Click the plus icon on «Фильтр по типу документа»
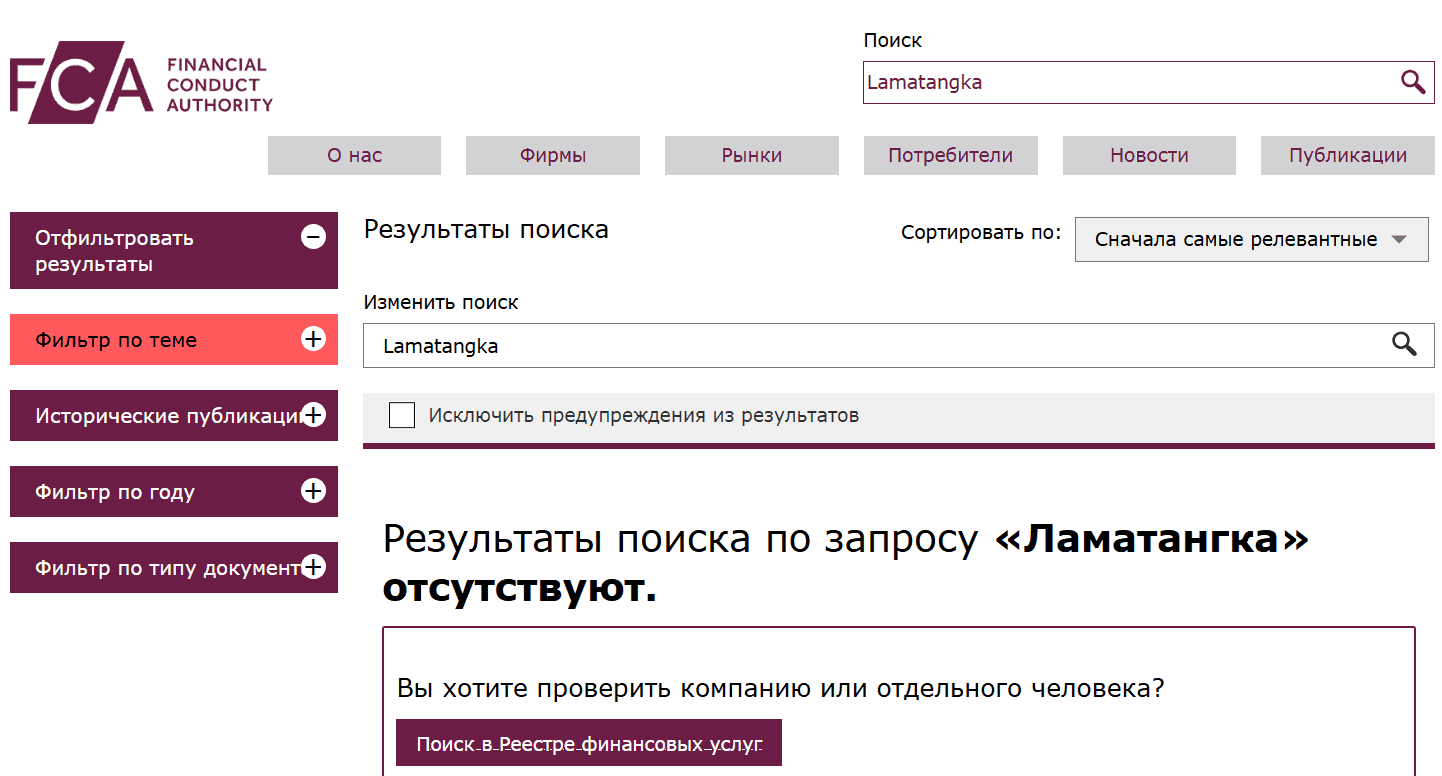The height and width of the screenshot is (776, 1442). tap(313, 567)
